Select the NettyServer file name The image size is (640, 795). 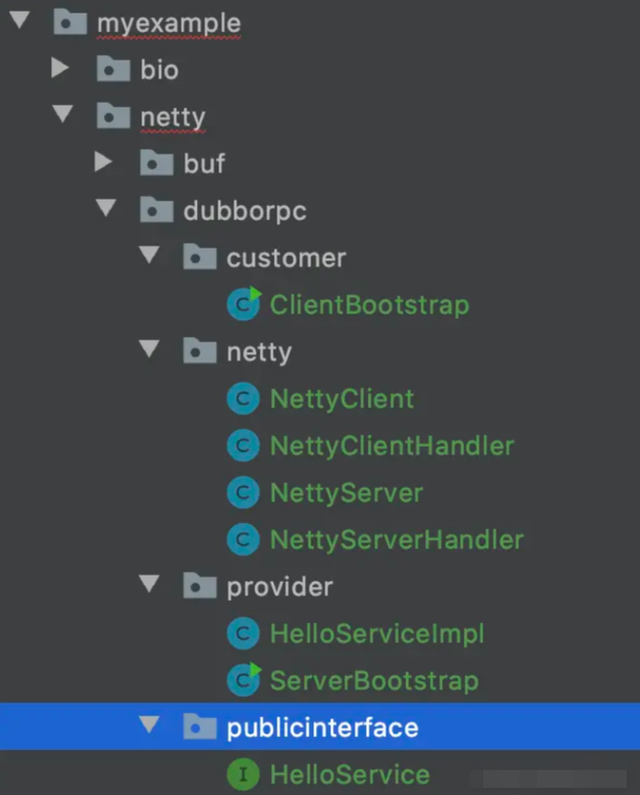click(x=346, y=493)
